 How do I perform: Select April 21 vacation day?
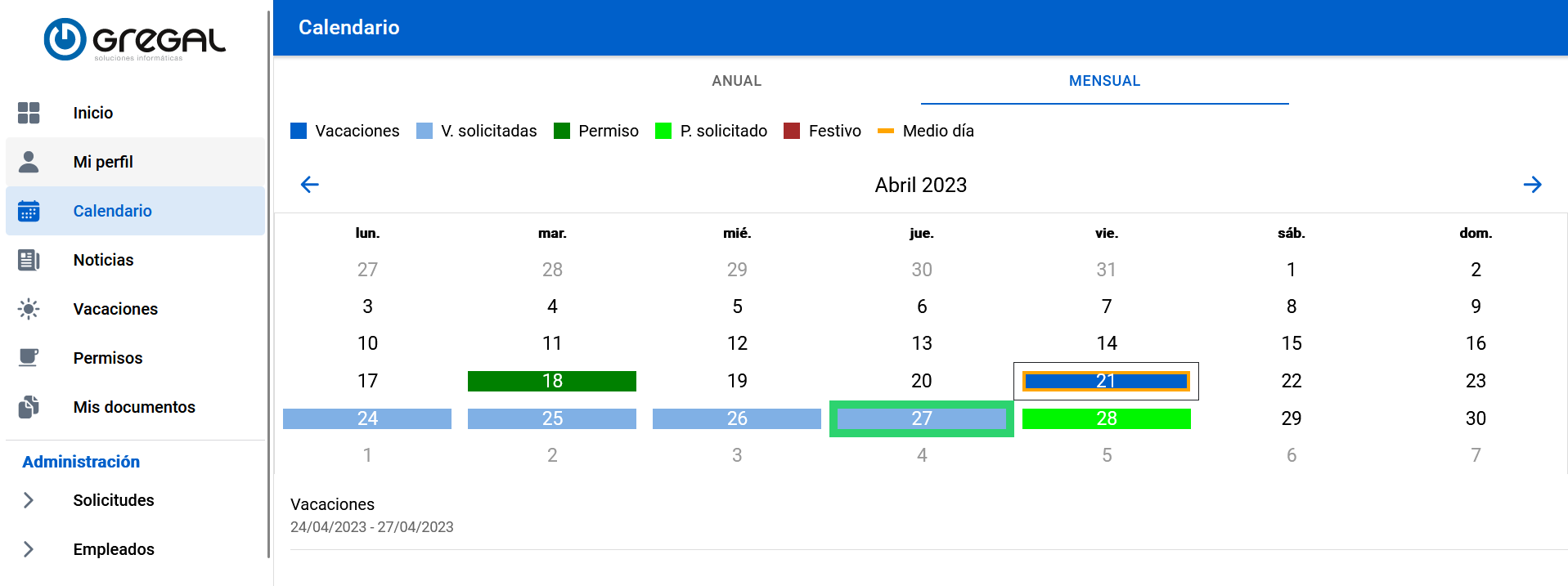tap(1106, 381)
